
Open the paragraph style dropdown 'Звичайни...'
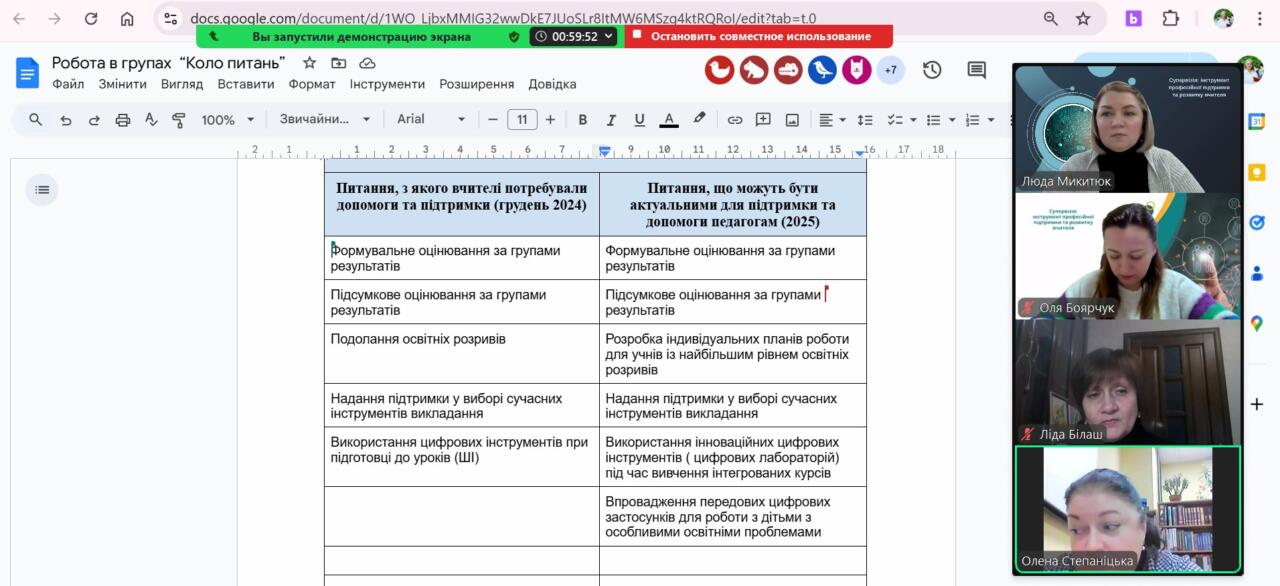click(325, 119)
